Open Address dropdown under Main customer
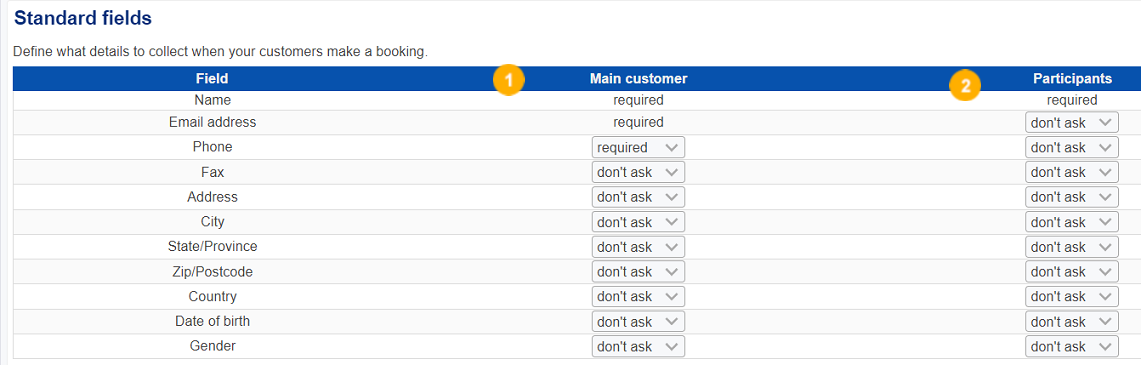The width and height of the screenshot is (1141, 365). (638, 197)
